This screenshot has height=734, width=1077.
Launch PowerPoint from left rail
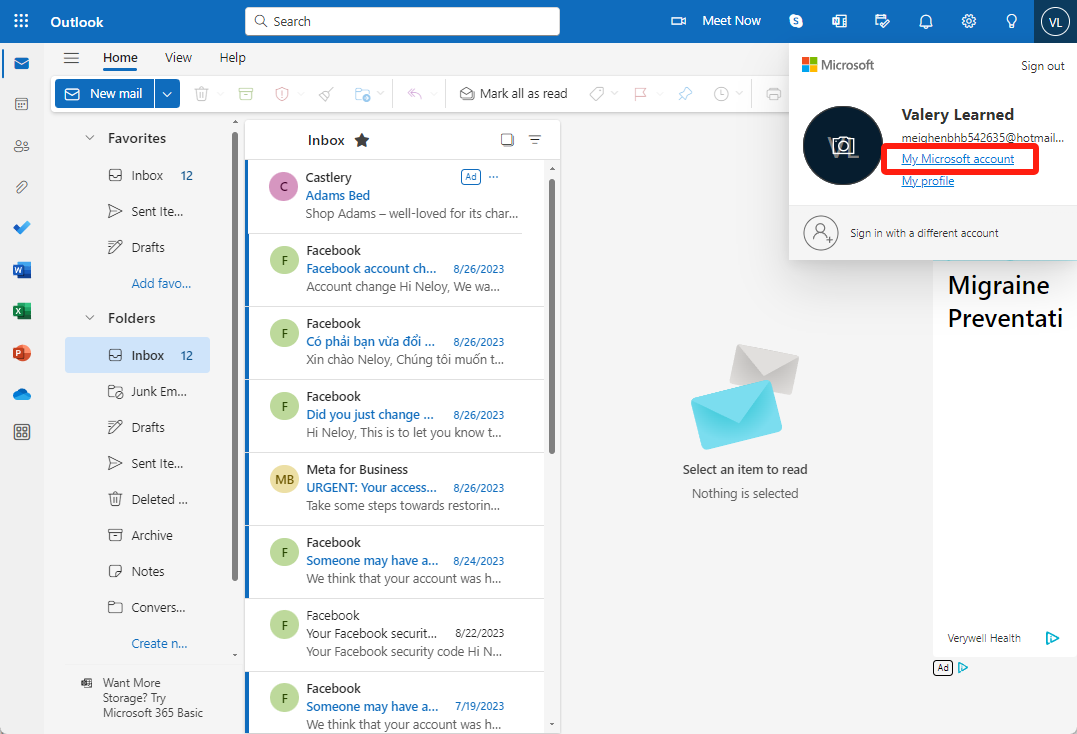pos(21,353)
